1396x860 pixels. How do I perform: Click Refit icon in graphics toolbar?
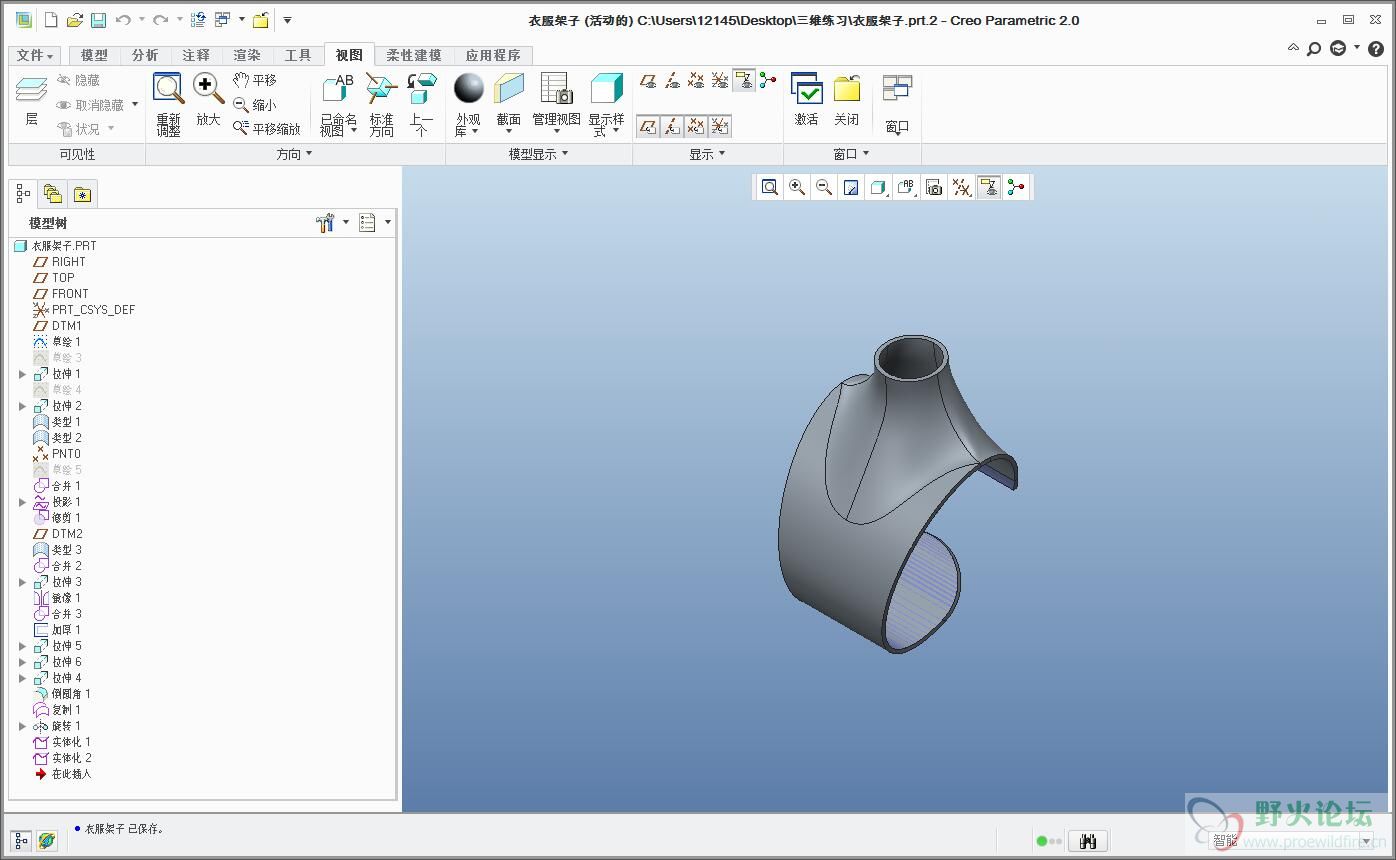click(769, 187)
